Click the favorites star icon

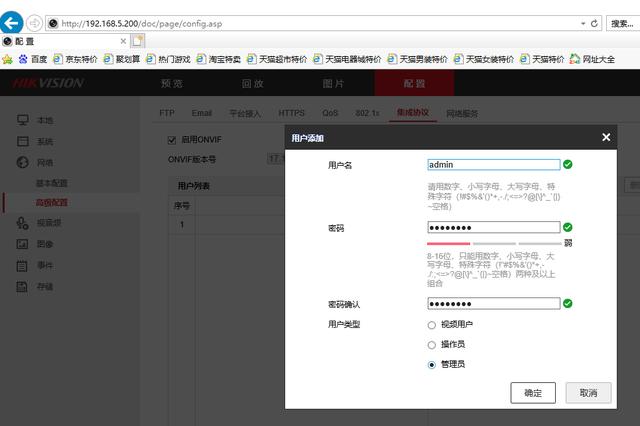tap(7, 60)
